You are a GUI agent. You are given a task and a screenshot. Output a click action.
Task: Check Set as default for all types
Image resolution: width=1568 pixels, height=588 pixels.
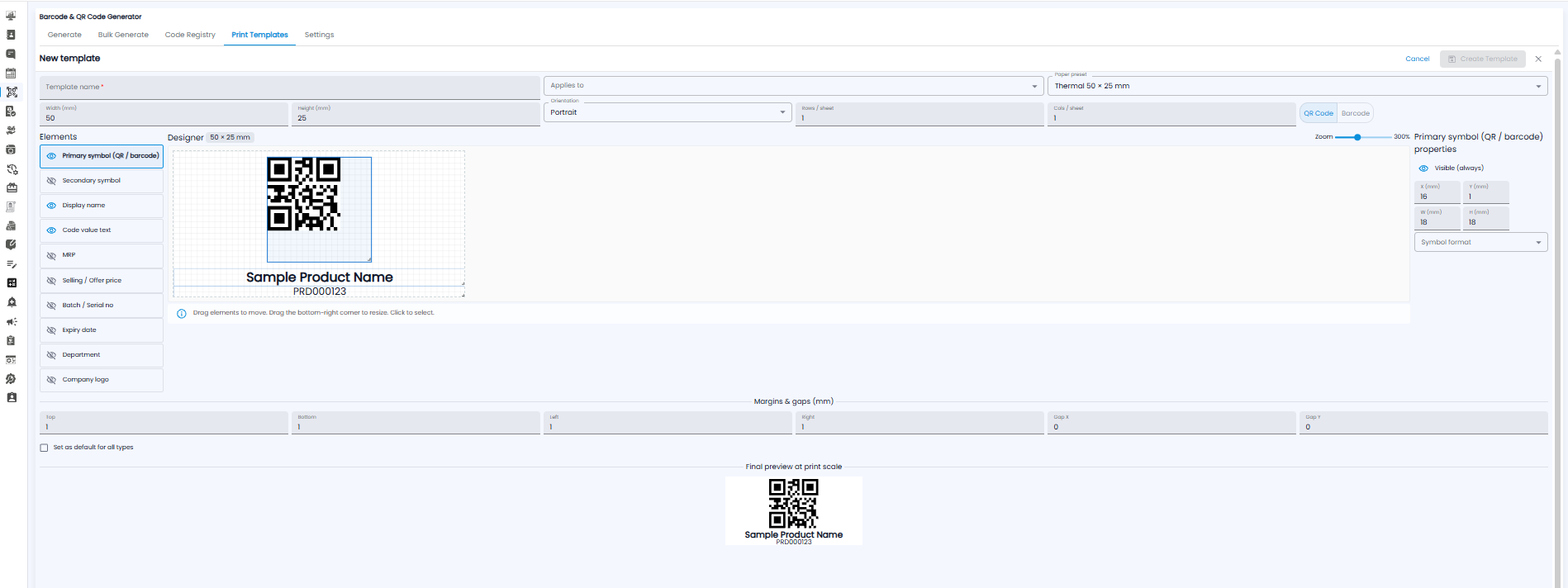click(44, 448)
